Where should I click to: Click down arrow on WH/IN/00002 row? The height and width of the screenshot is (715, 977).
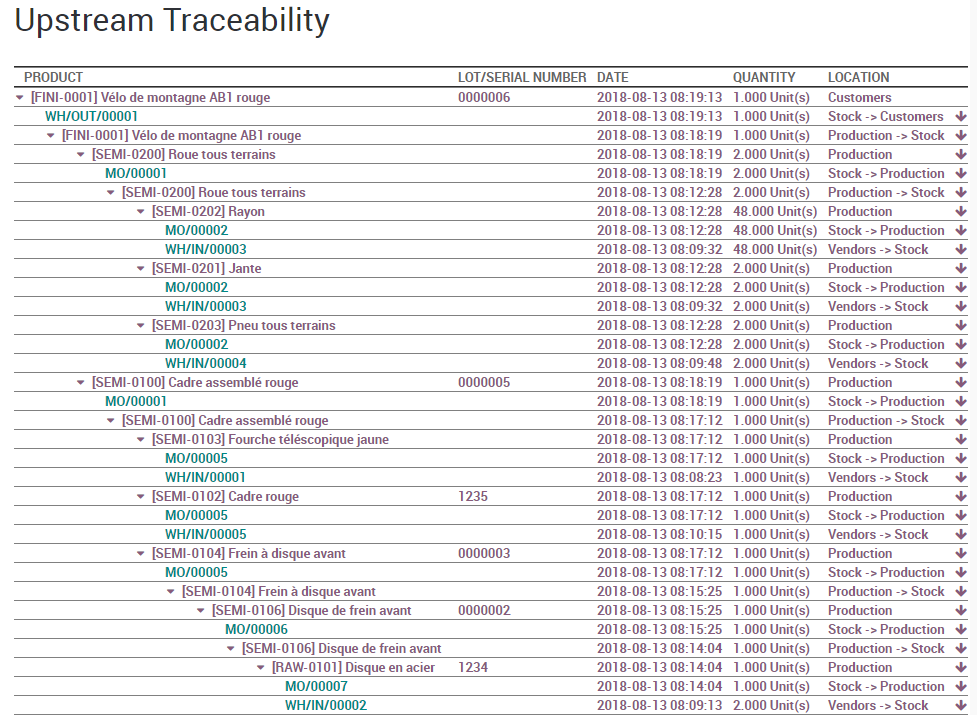[960, 706]
